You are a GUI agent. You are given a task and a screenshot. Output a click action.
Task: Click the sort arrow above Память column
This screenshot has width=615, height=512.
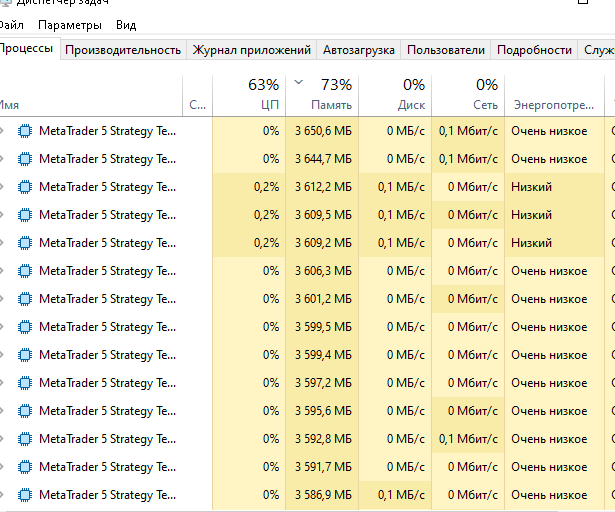pyautogui.click(x=298, y=82)
